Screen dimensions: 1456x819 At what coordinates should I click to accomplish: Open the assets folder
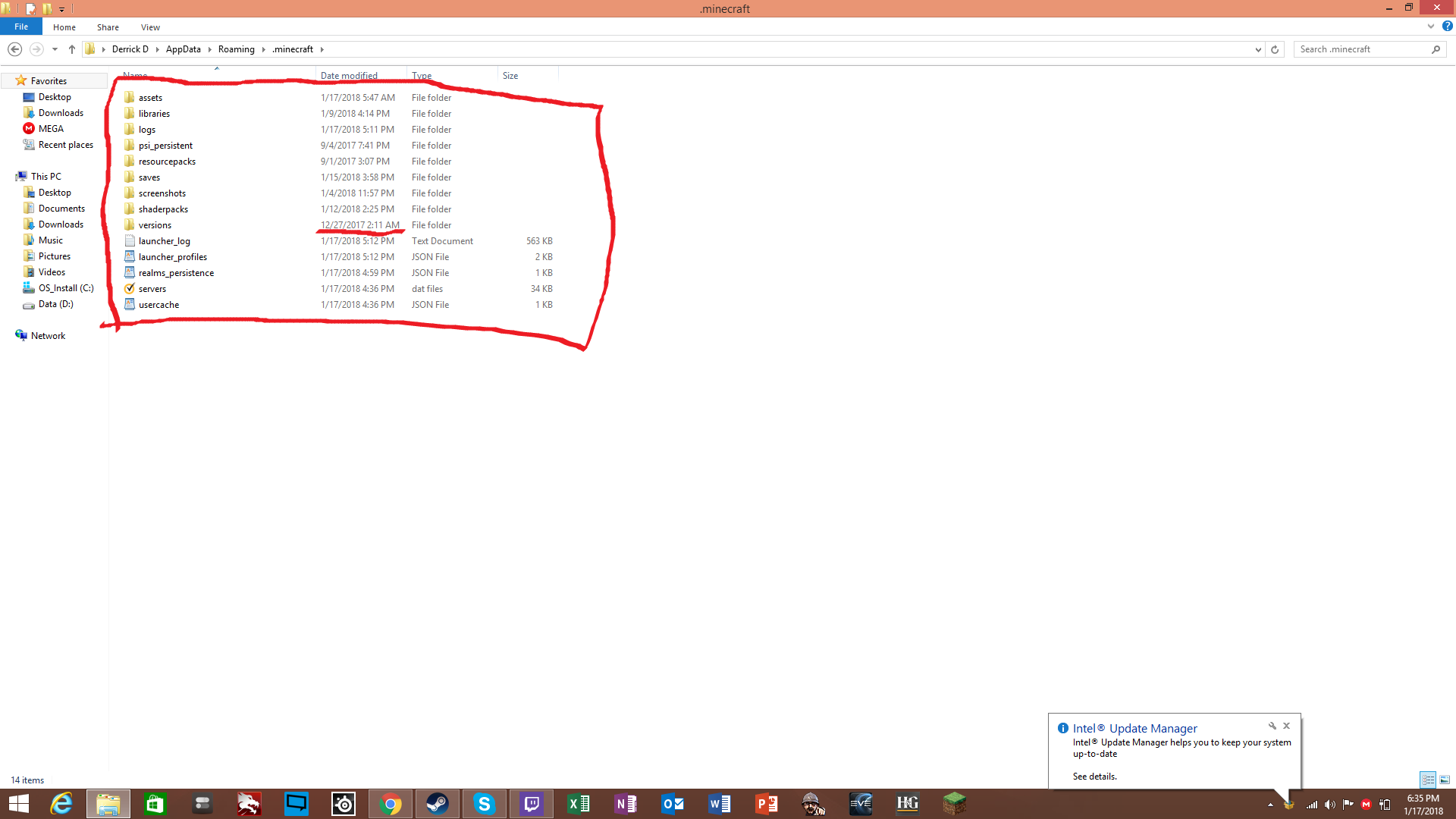[150, 98]
